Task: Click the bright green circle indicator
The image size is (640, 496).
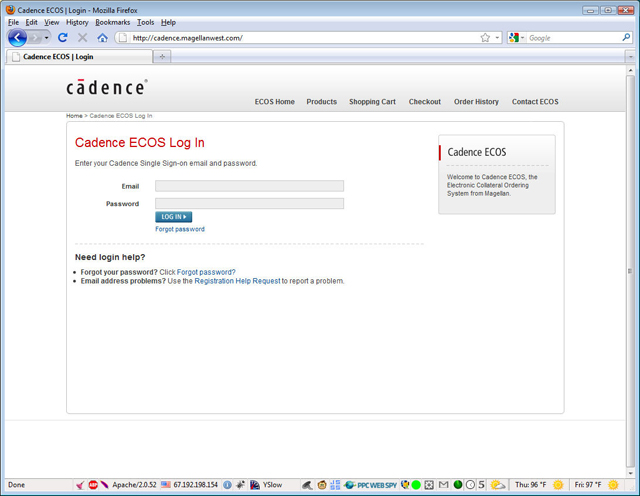Action: (416, 485)
